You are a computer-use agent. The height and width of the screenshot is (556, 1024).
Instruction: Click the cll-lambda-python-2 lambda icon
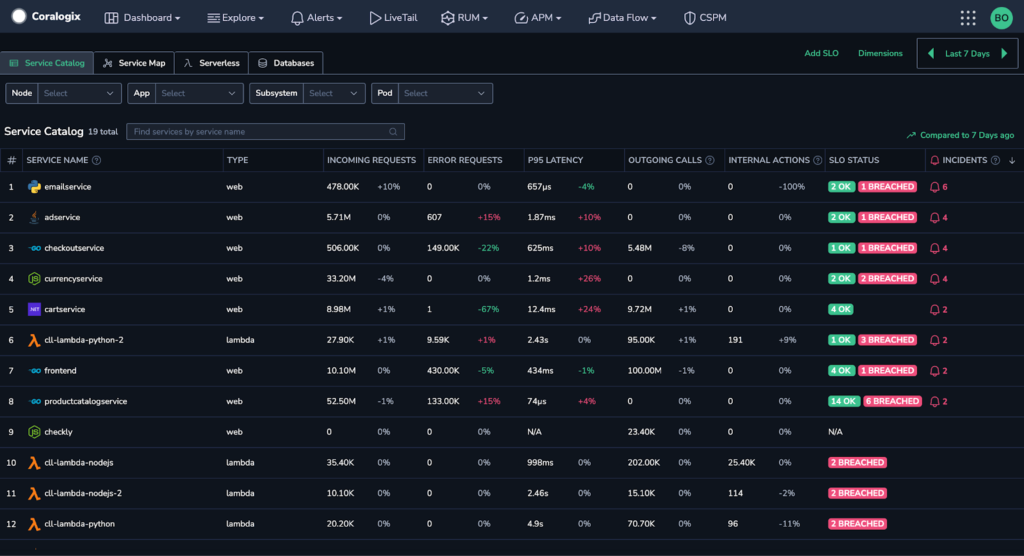pyautogui.click(x=35, y=340)
